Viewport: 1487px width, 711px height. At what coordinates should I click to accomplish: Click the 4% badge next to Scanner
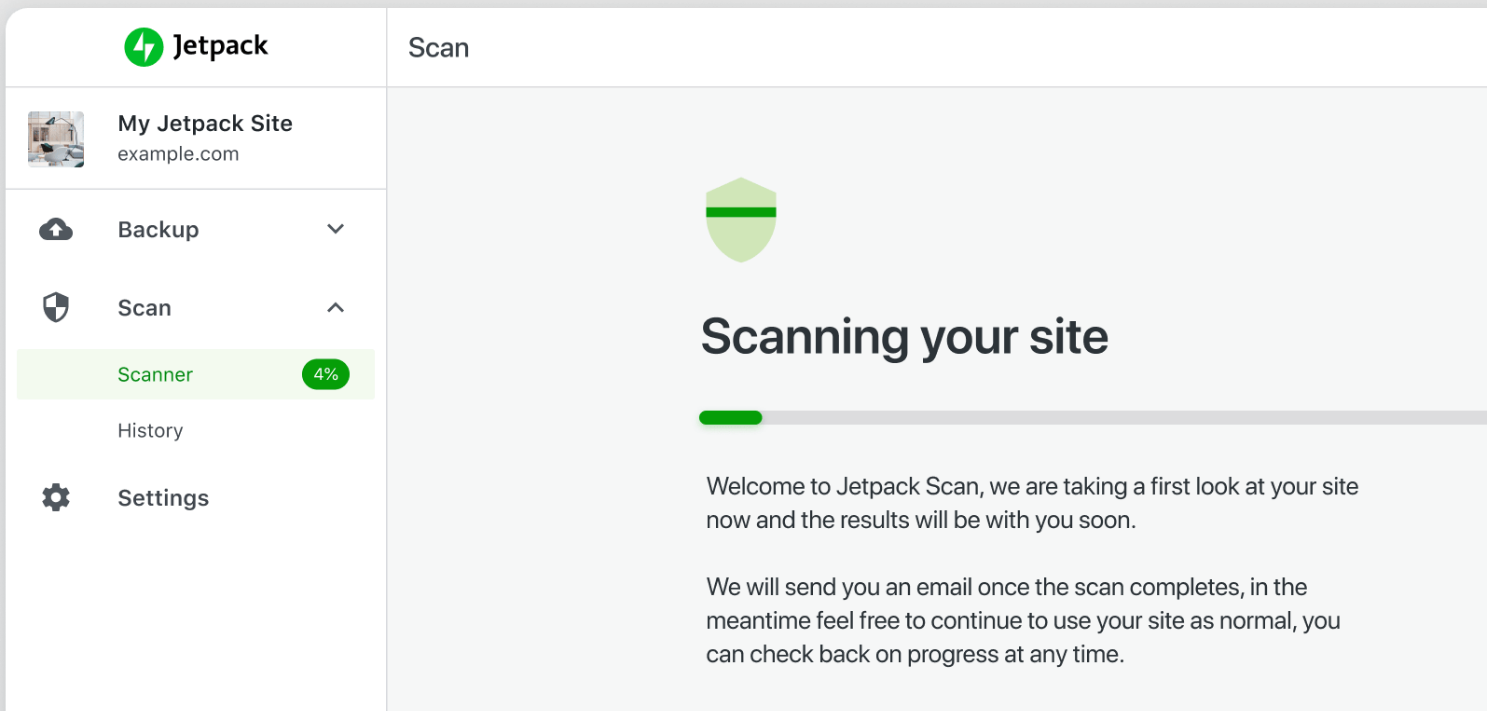point(326,373)
